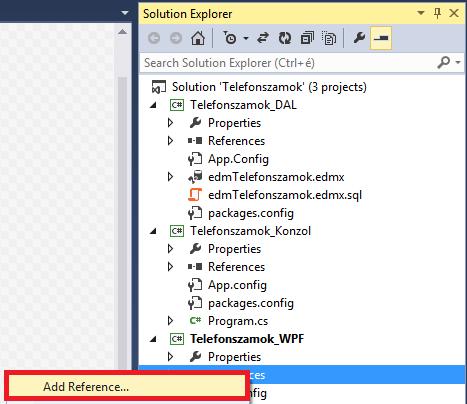This screenshot has height=404, width=467.
Task: Click the Collapse All icon
Action: tap(307, 38)
